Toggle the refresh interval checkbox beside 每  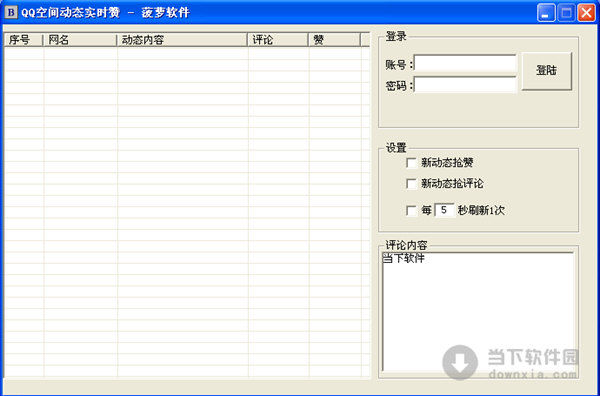[x=411, y=210]
